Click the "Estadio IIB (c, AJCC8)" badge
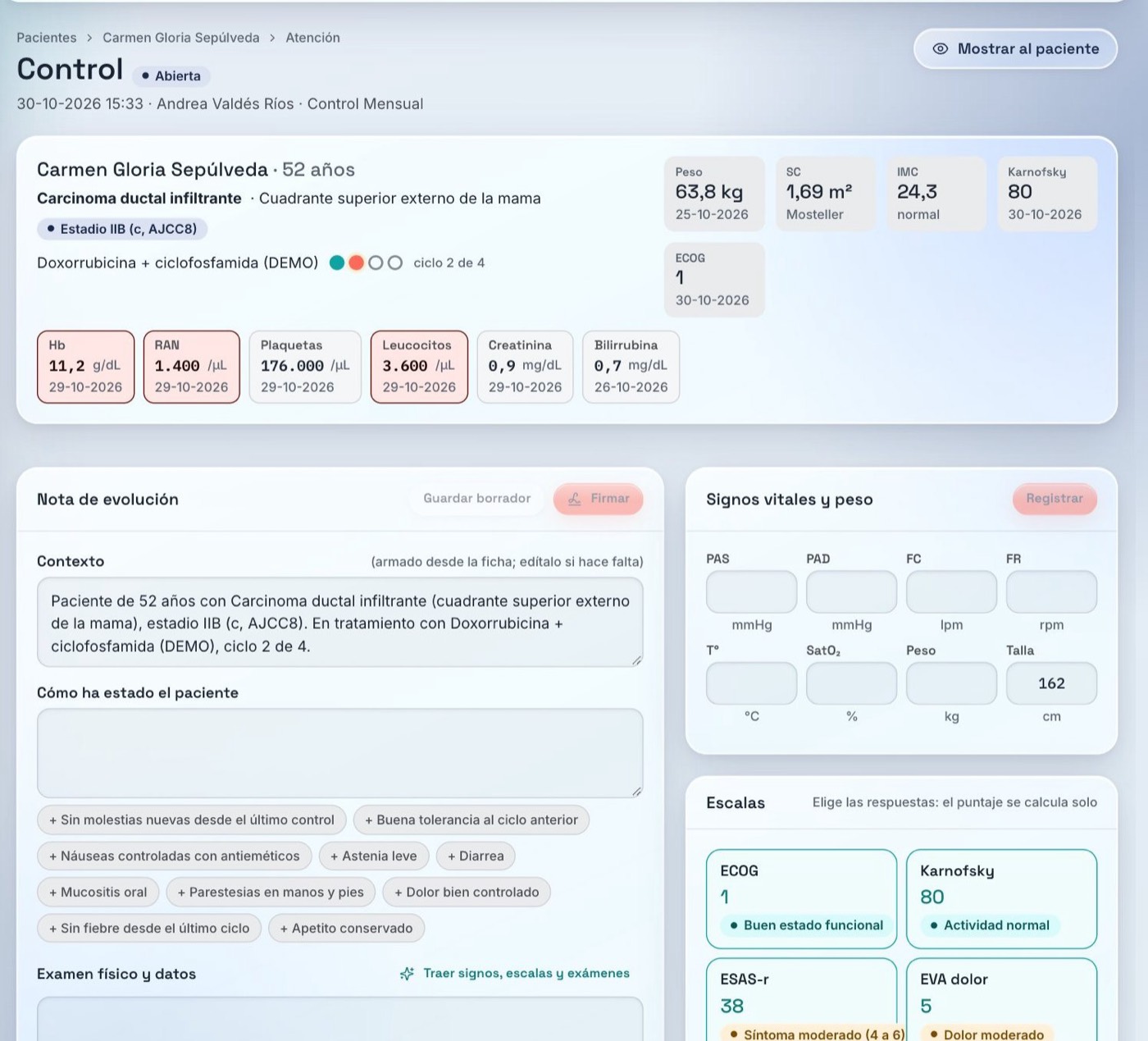 (x=122, y=229)
